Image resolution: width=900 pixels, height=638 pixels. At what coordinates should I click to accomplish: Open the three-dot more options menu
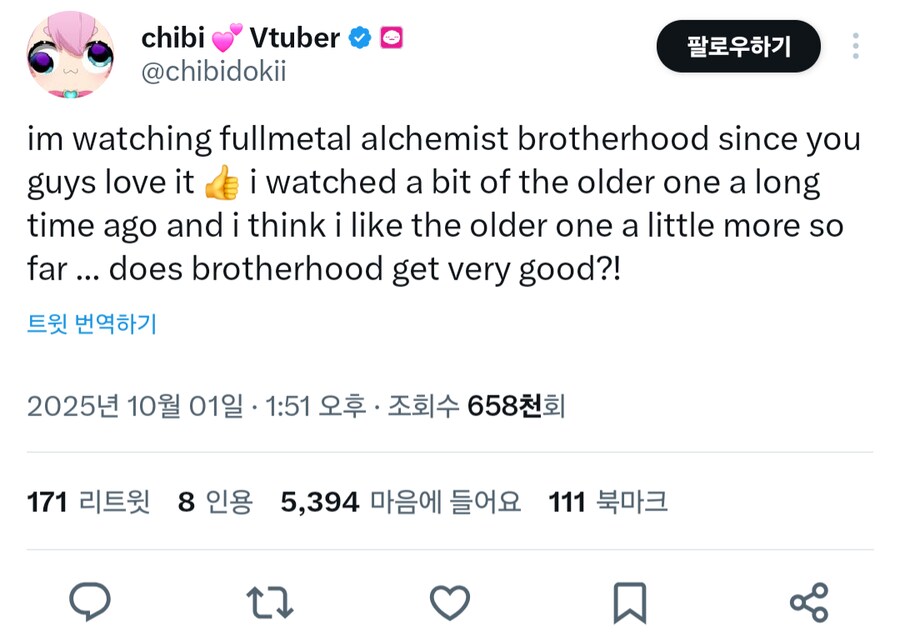855,46
